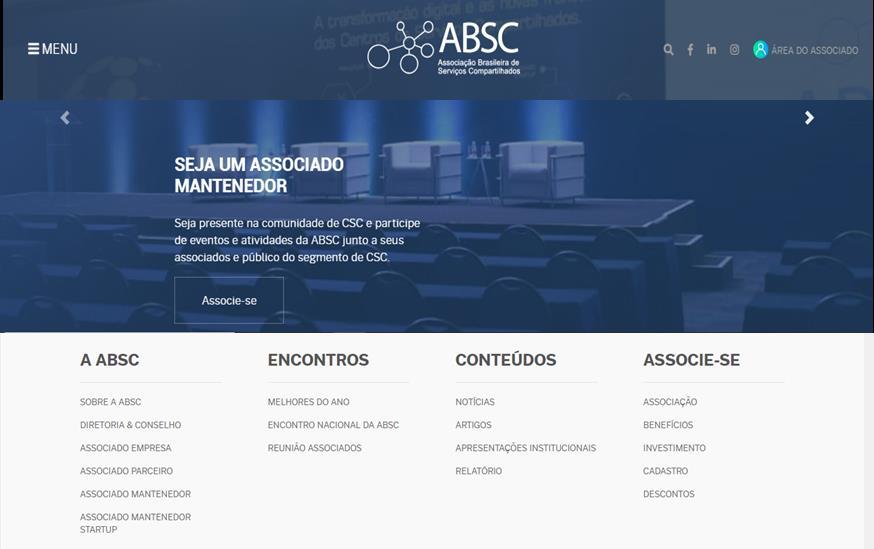Screen dimensions: 874x549
Task: Open Associado Mantenedor link
Action: (x=135, y=494)
